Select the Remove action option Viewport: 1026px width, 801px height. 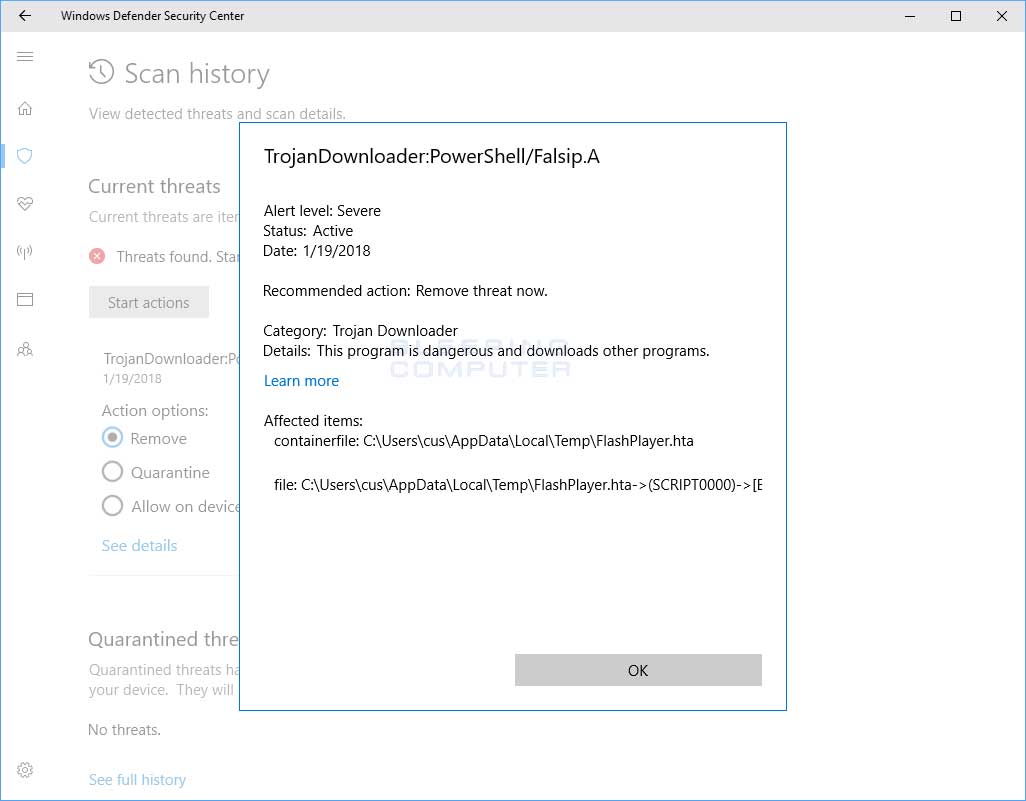pos(113,438)
